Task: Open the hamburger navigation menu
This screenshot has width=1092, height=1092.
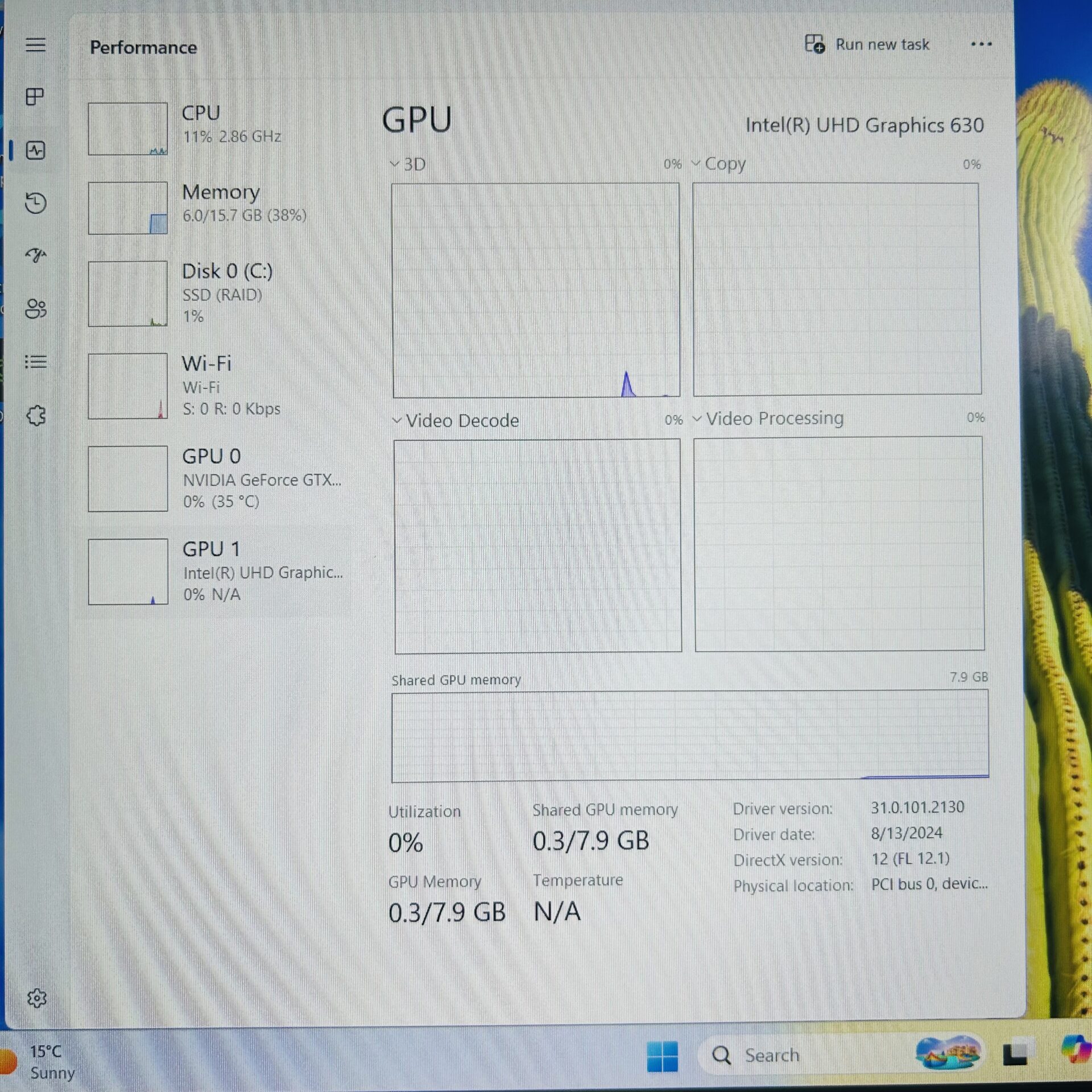Action: [x=35, y=45]
